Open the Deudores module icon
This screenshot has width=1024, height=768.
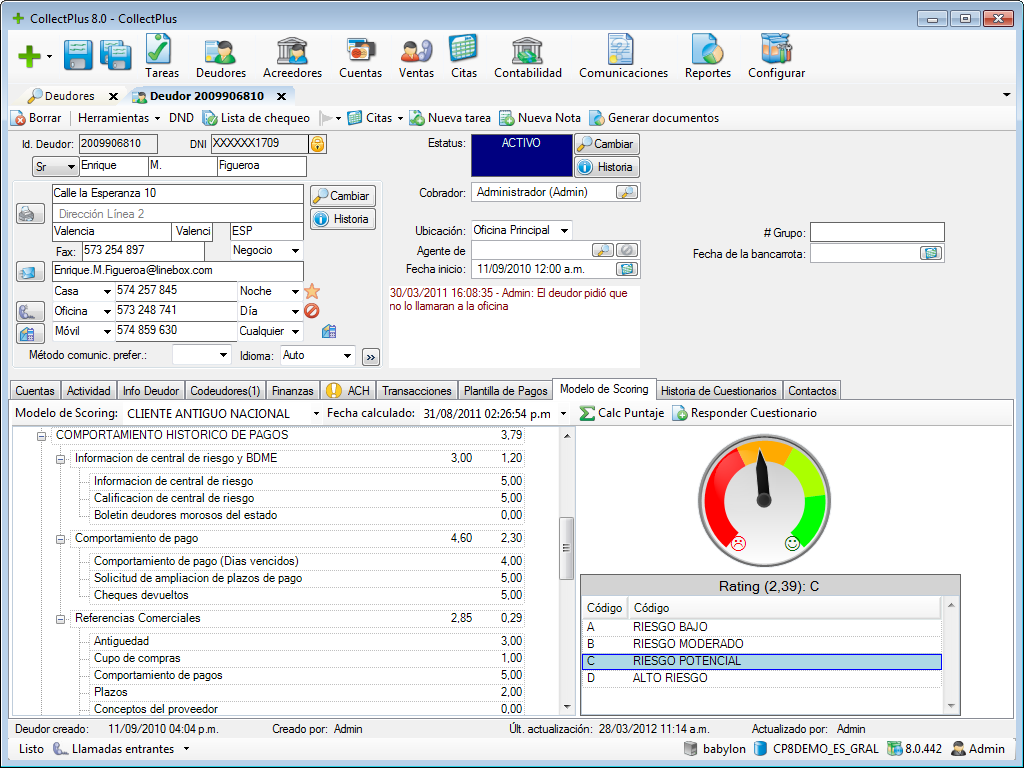(x=220, y=56)
